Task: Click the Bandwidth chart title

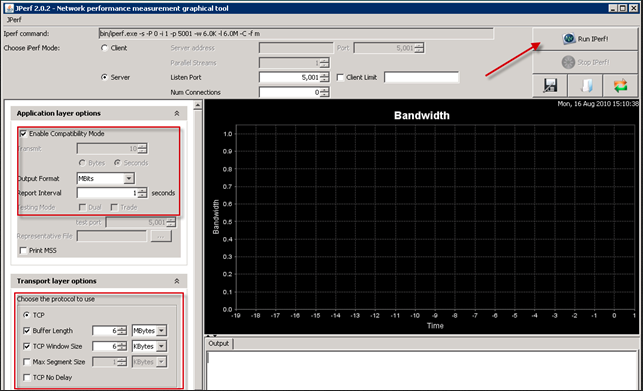Action: [x=422, y=116]
